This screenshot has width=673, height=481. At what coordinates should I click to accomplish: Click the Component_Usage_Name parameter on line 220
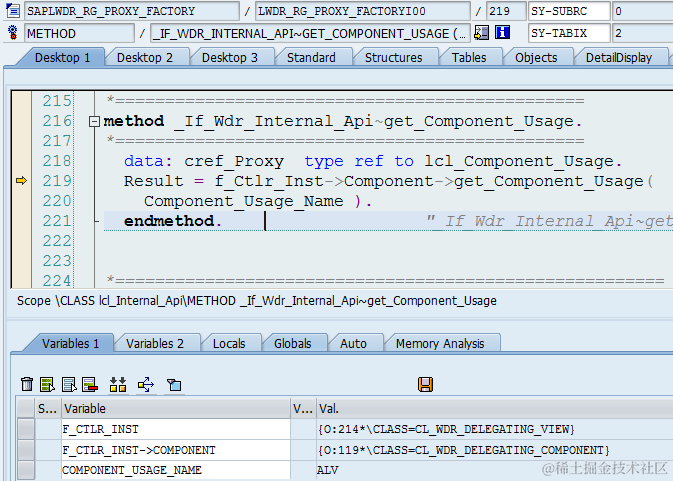tap(243, 201)
